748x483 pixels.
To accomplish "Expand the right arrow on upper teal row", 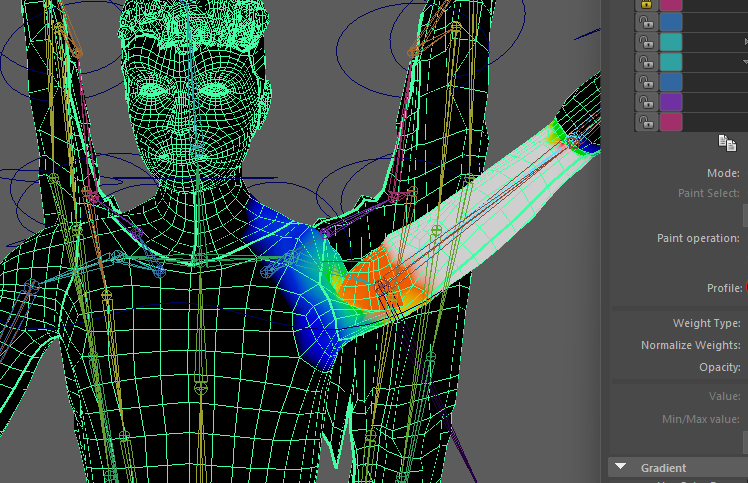I will (x=745, y=42).
